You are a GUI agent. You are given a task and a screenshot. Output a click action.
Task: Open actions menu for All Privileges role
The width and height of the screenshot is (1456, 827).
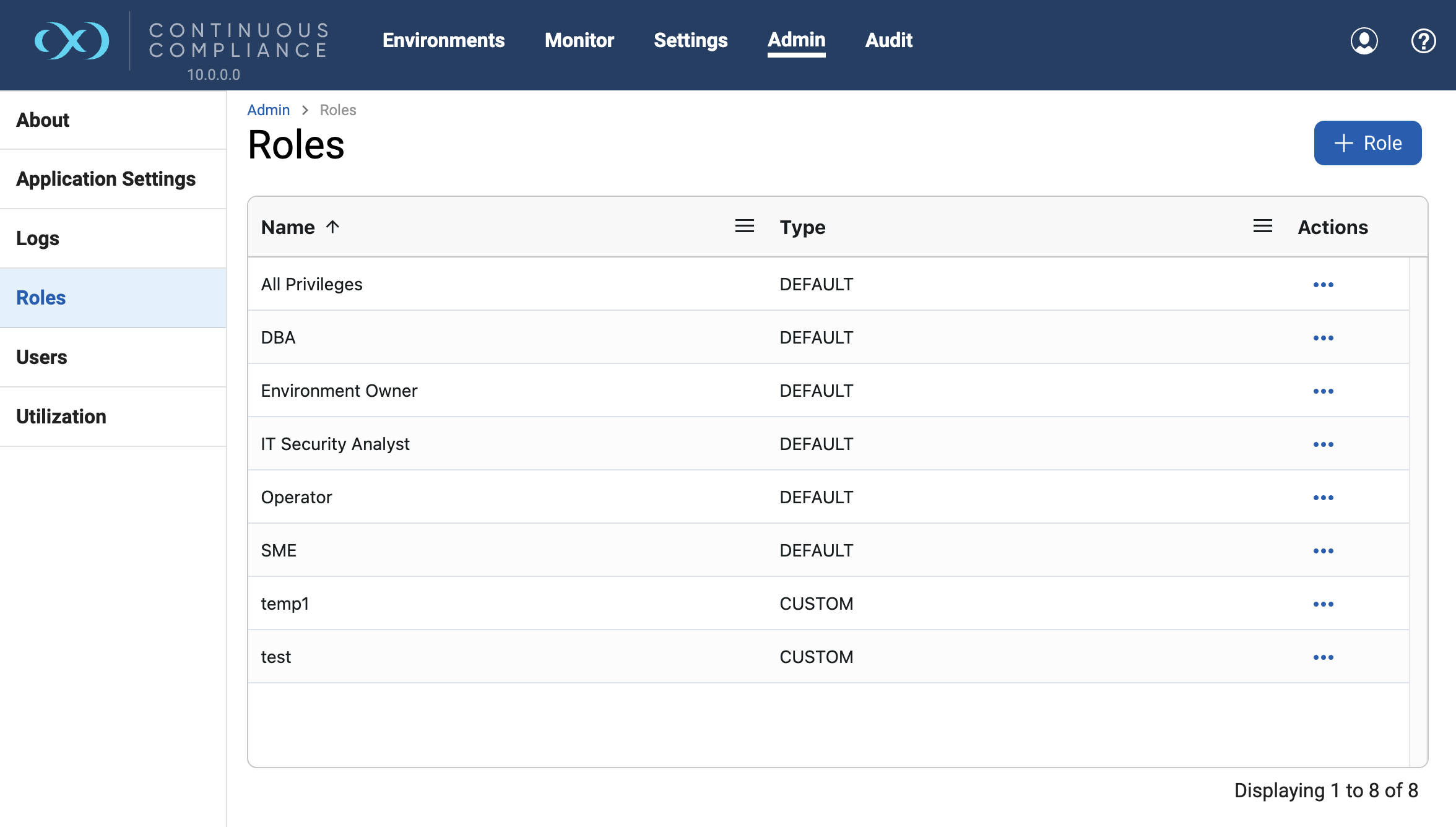(1323, 285)
